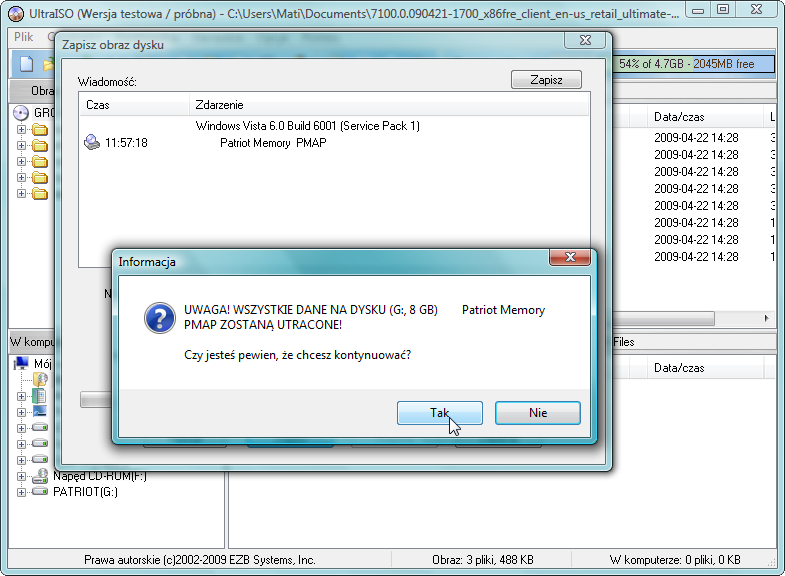This screenshot has width=785, height=576.
Task: Select the CD disc root icon in image tree
Action: (21, 113)
